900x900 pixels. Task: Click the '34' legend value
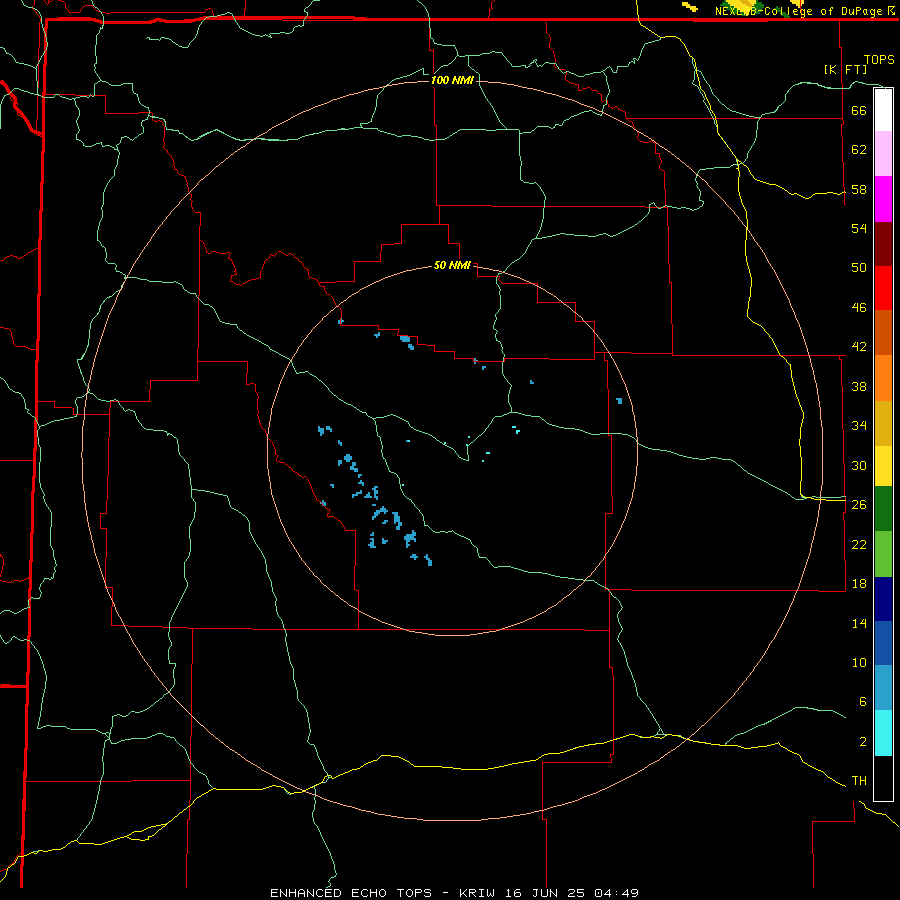859,426
